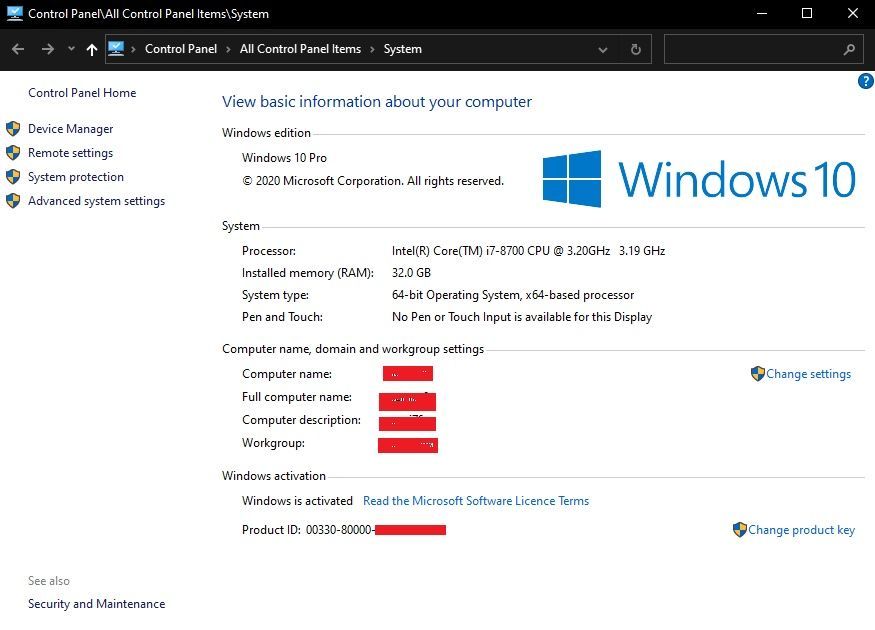Click 'No Pen or Touch Input' text
875x630 pixels.
pyautogui.click(x=450, y=317)
